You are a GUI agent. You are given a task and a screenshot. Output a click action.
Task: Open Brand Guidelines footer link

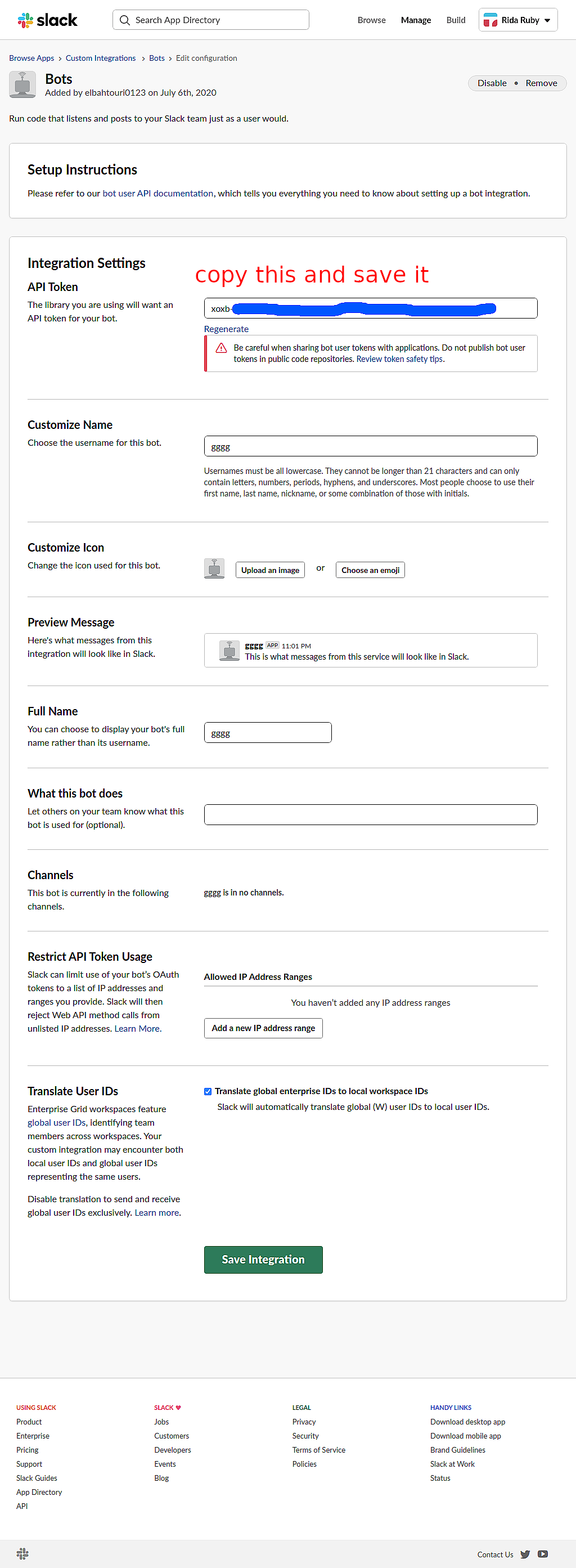coord(458,1450)
